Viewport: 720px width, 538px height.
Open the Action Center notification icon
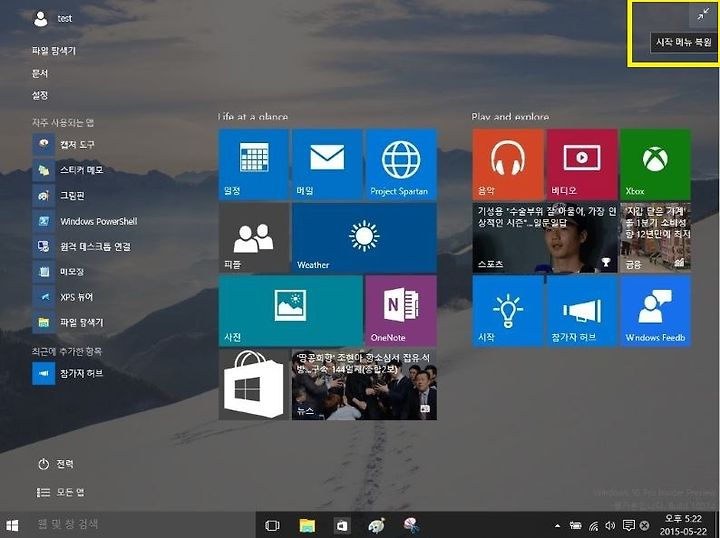pyautogui.click(x=629, y=526)
